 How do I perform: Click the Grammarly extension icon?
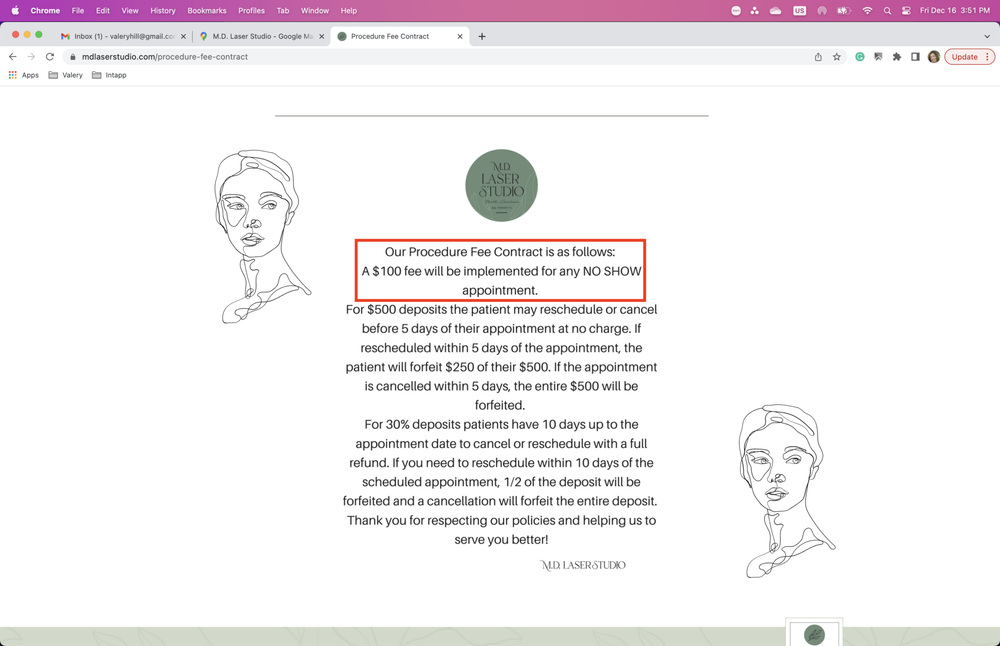pos(859,57)
